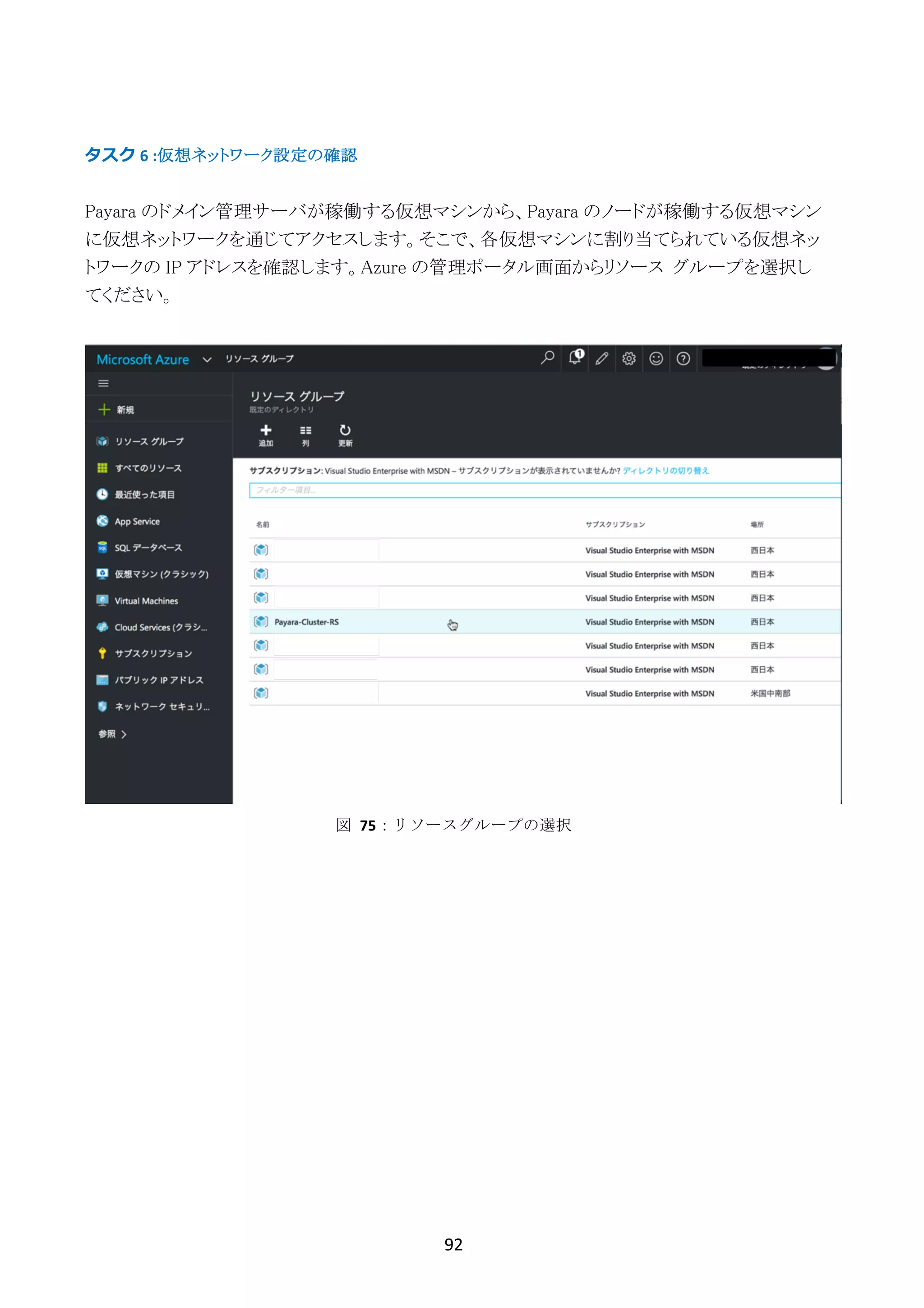Image resolution: width=924 pixels, height=1308 pixels.
Task: Click the Microsoft Azure logo text
Action: point(142,359)
